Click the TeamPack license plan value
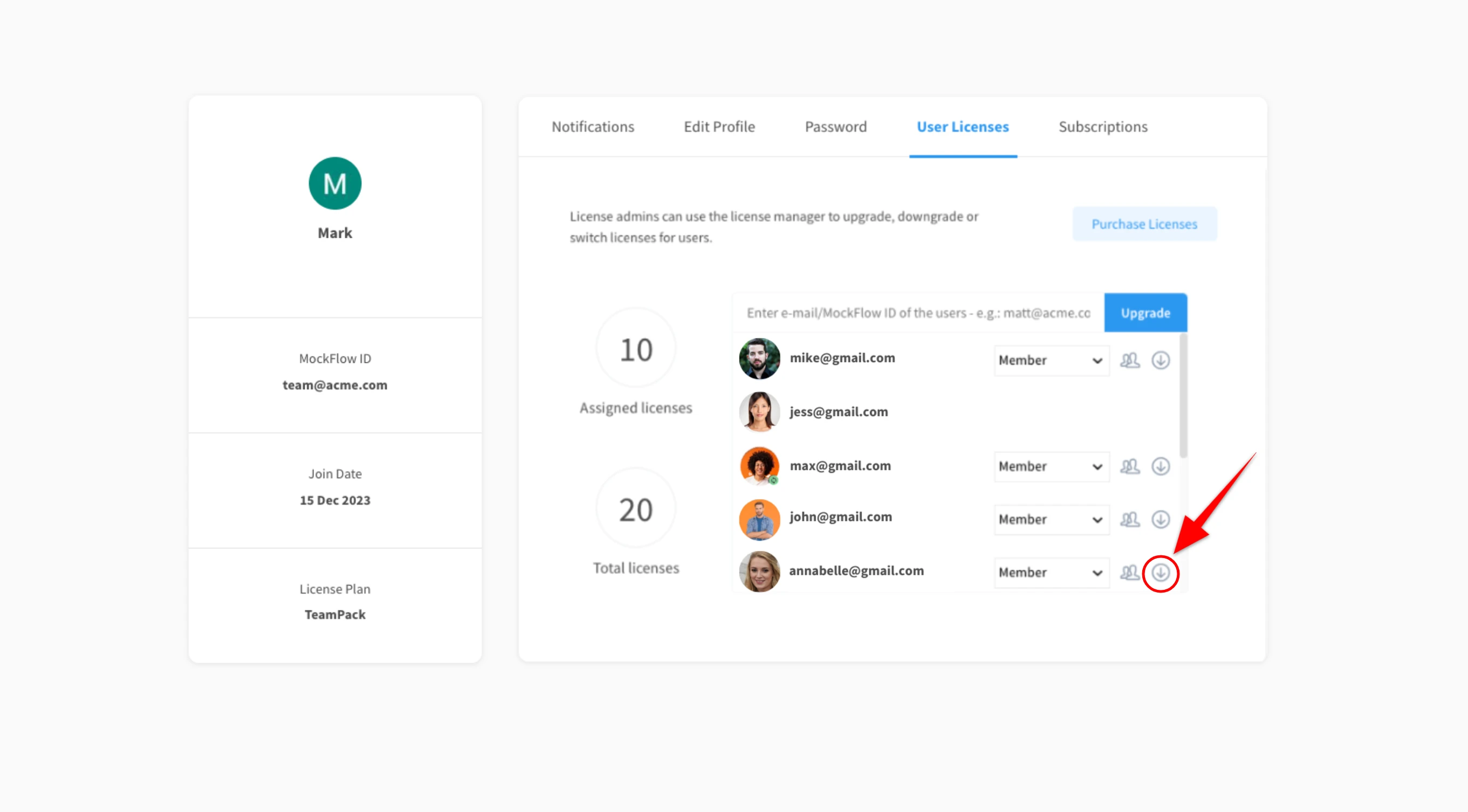This screenshot has height=812, width=1468. (x=335, y=614)
